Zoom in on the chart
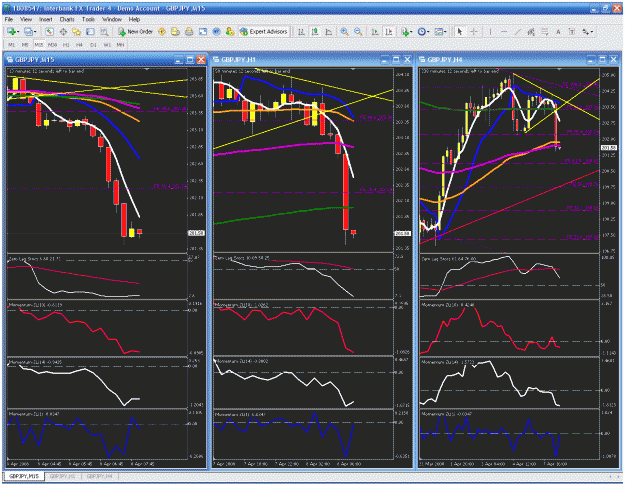 tap(344, 31)
